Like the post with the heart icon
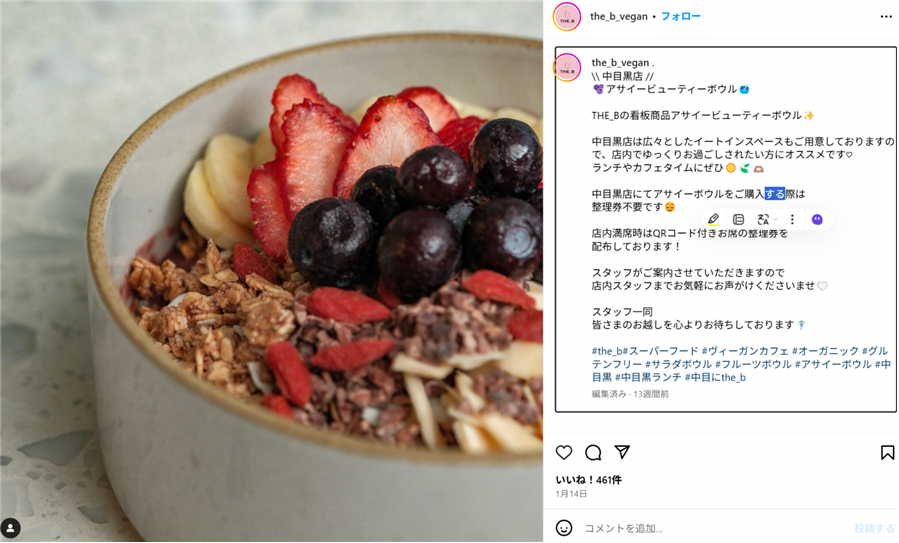The image size is (899, 543). (564, 452)
